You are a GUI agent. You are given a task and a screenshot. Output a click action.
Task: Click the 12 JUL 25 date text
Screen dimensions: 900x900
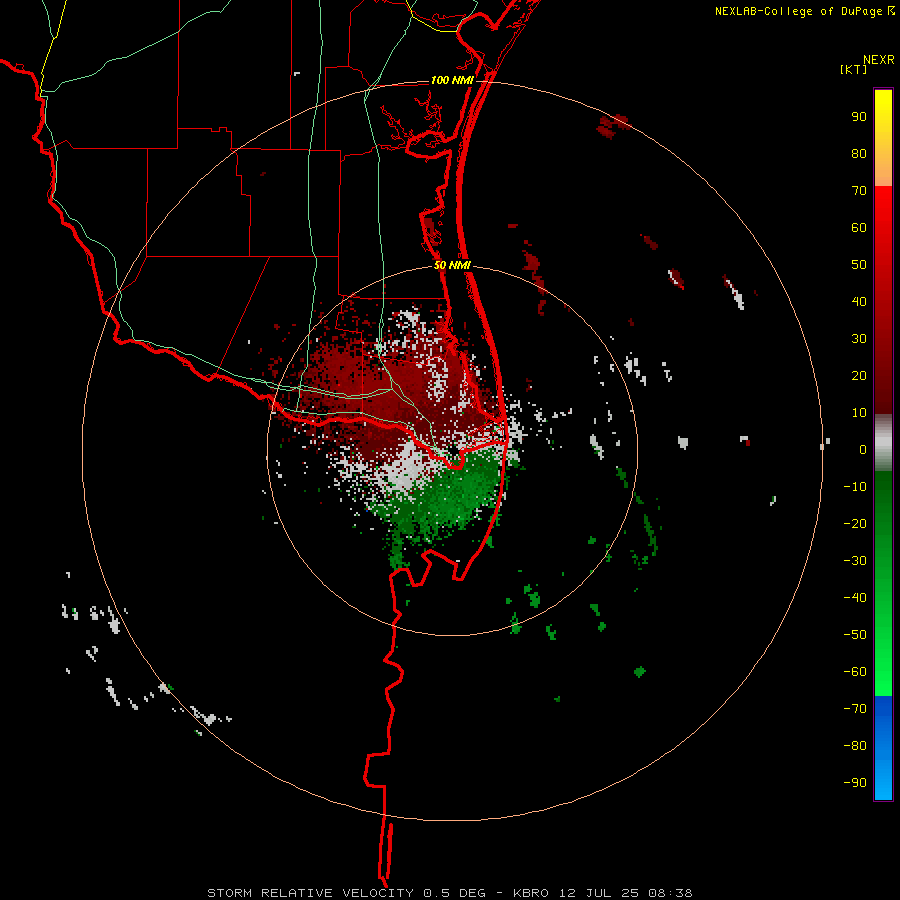tap(600, 893)
